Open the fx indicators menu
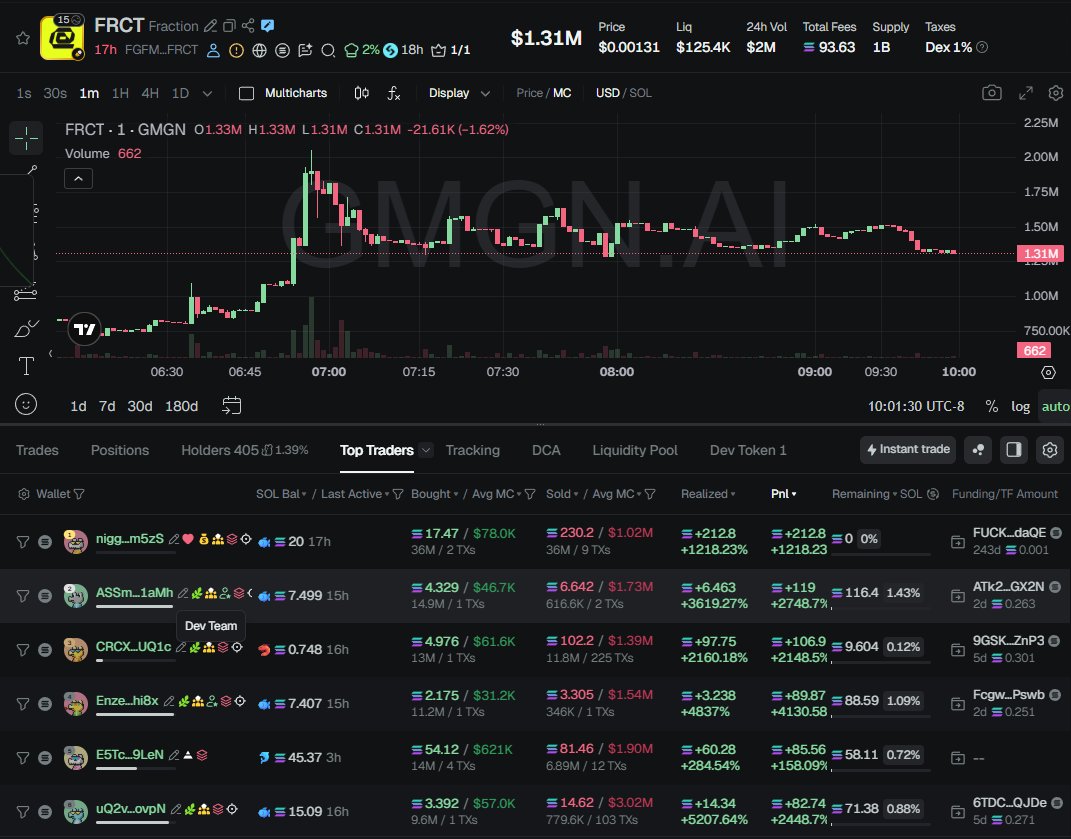This screenshot has height=839, width=1071. (x=393, y=93)
